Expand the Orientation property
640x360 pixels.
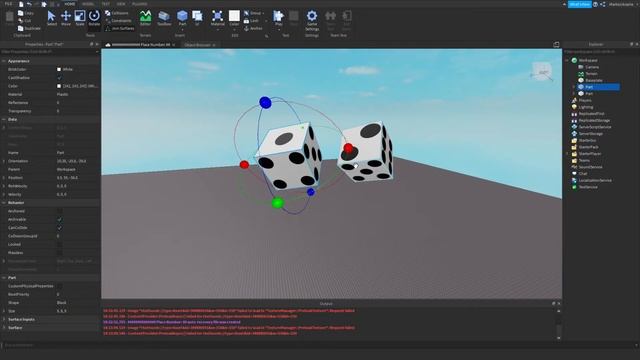tap(4, 161)
